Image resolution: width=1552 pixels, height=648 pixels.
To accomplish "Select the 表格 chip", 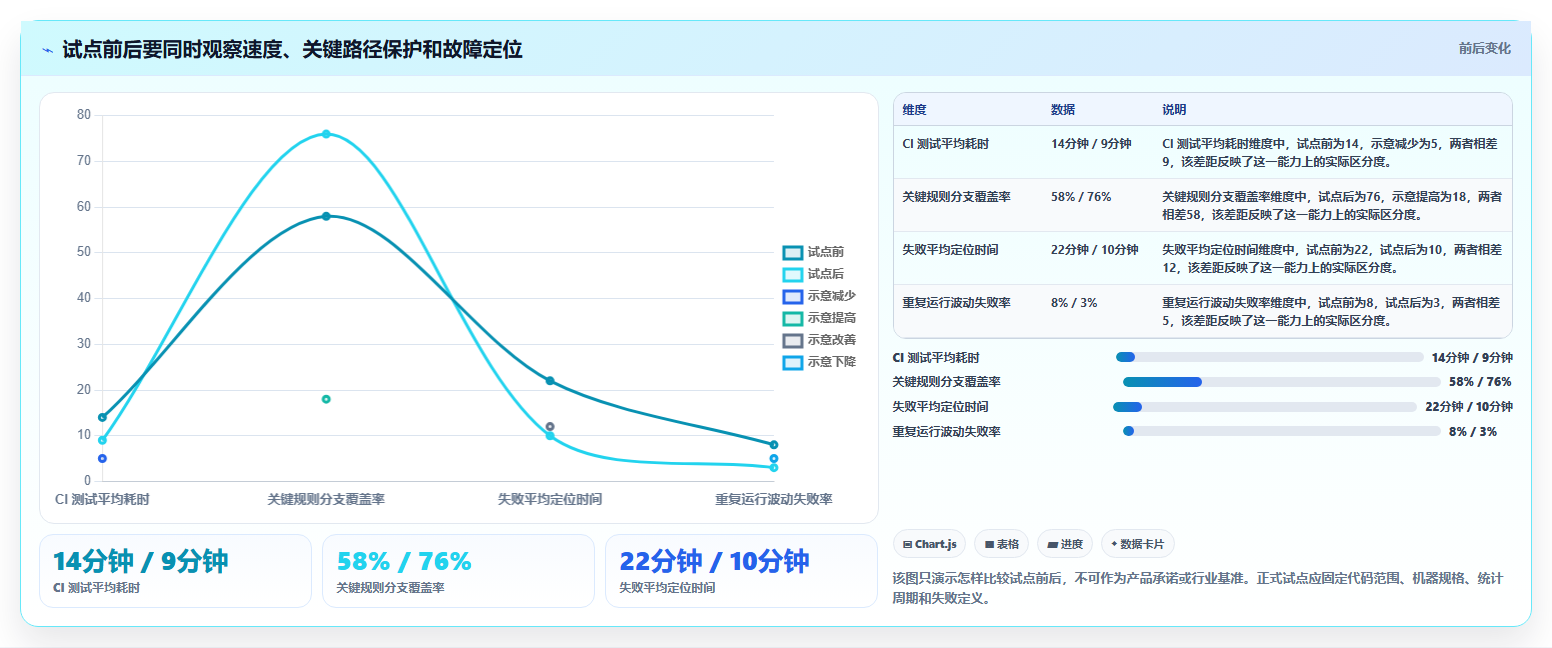I will pos(1001,544).
